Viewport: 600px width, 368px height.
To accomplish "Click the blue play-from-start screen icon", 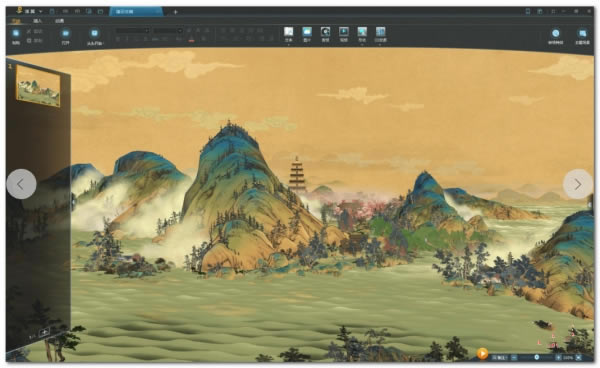I will click(x=95, y=33).
